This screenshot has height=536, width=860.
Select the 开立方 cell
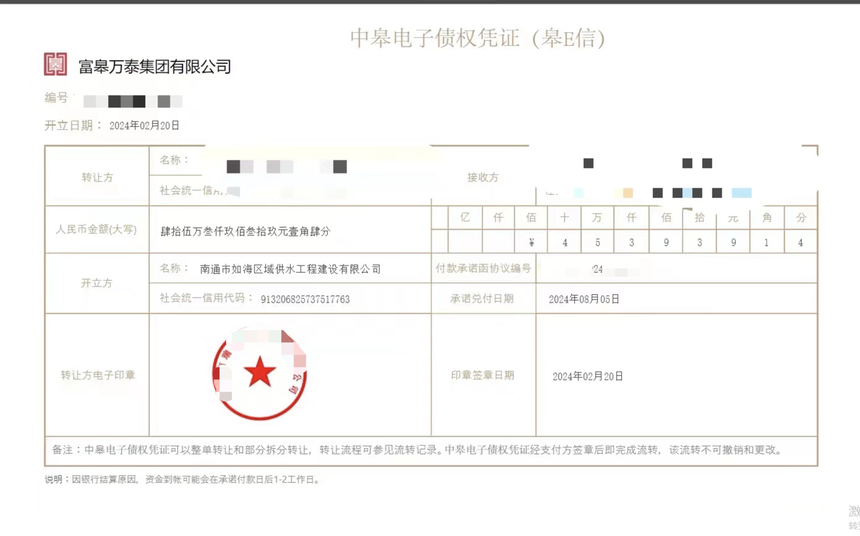point(97,283)
